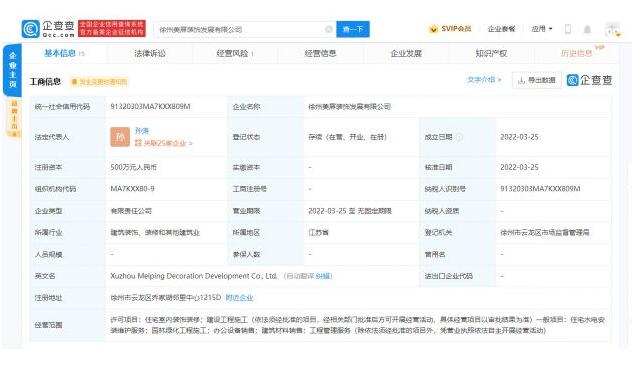The height and width of the screenshot is (367, 635).
Task: Open the 关联25家企业 link
Action: coord(164,143)
